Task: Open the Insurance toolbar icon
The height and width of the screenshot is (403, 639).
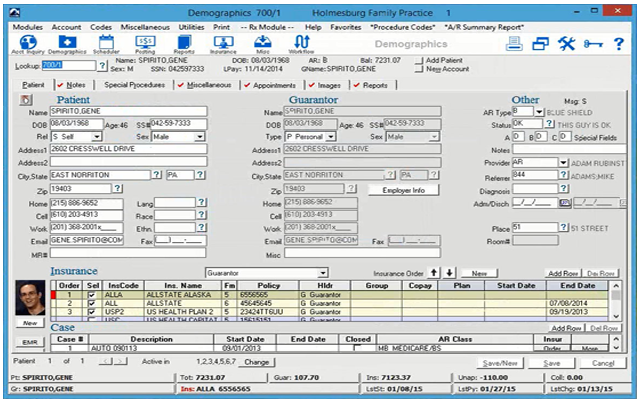Action: pos(223,44)
